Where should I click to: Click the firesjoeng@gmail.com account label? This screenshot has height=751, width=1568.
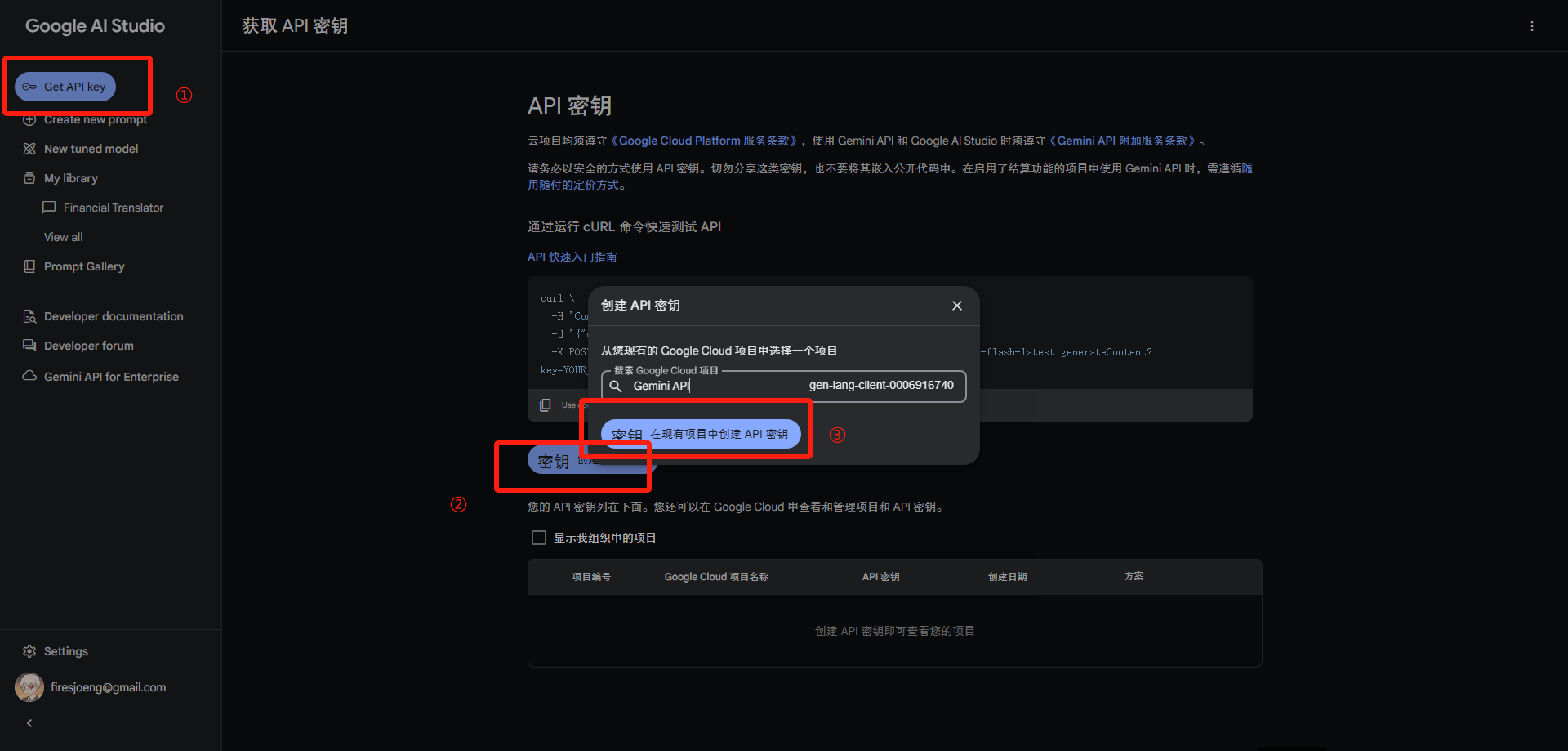(108, 687)
